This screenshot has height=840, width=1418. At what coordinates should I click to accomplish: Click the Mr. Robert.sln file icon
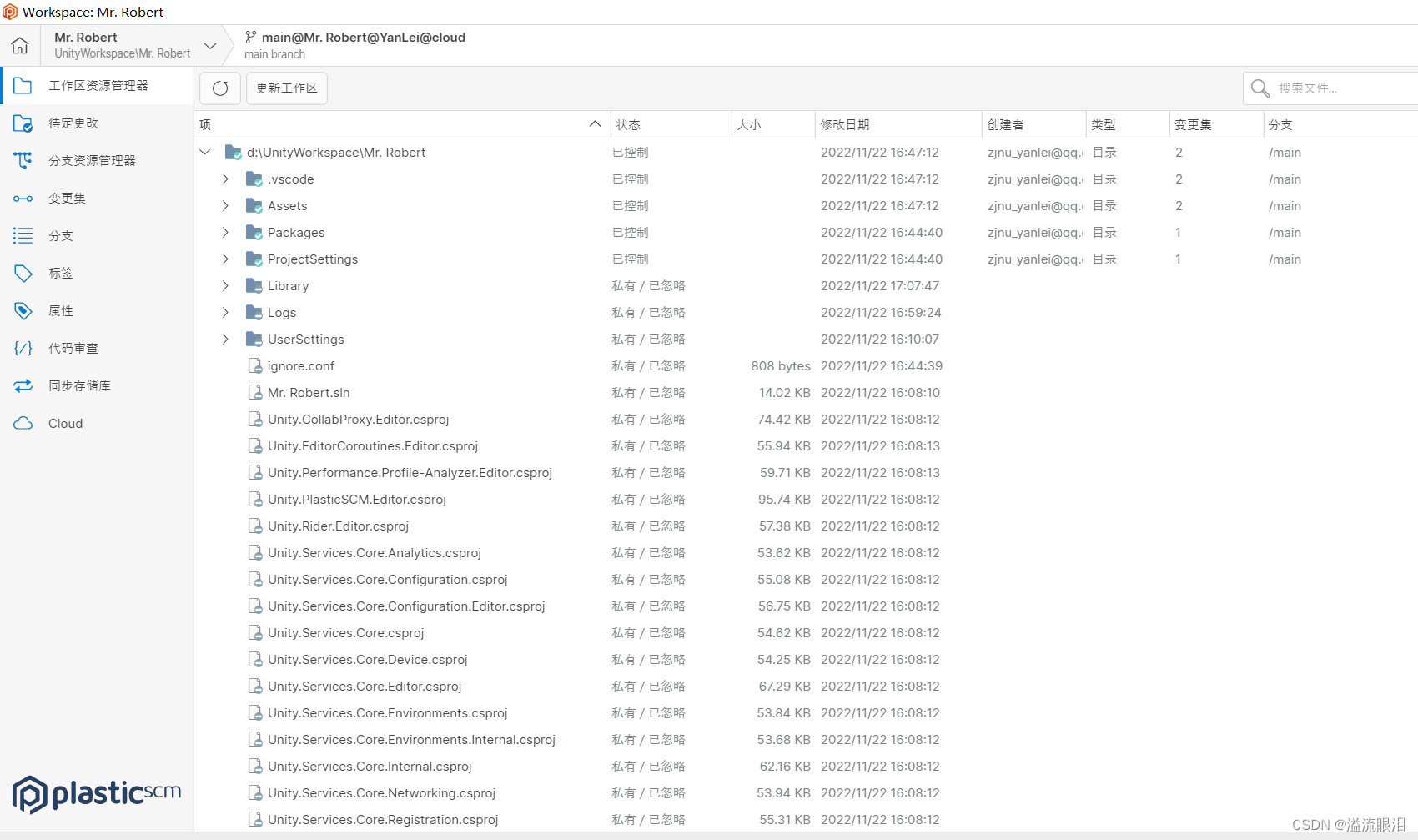pyautogui.click(x=256, y=393)
